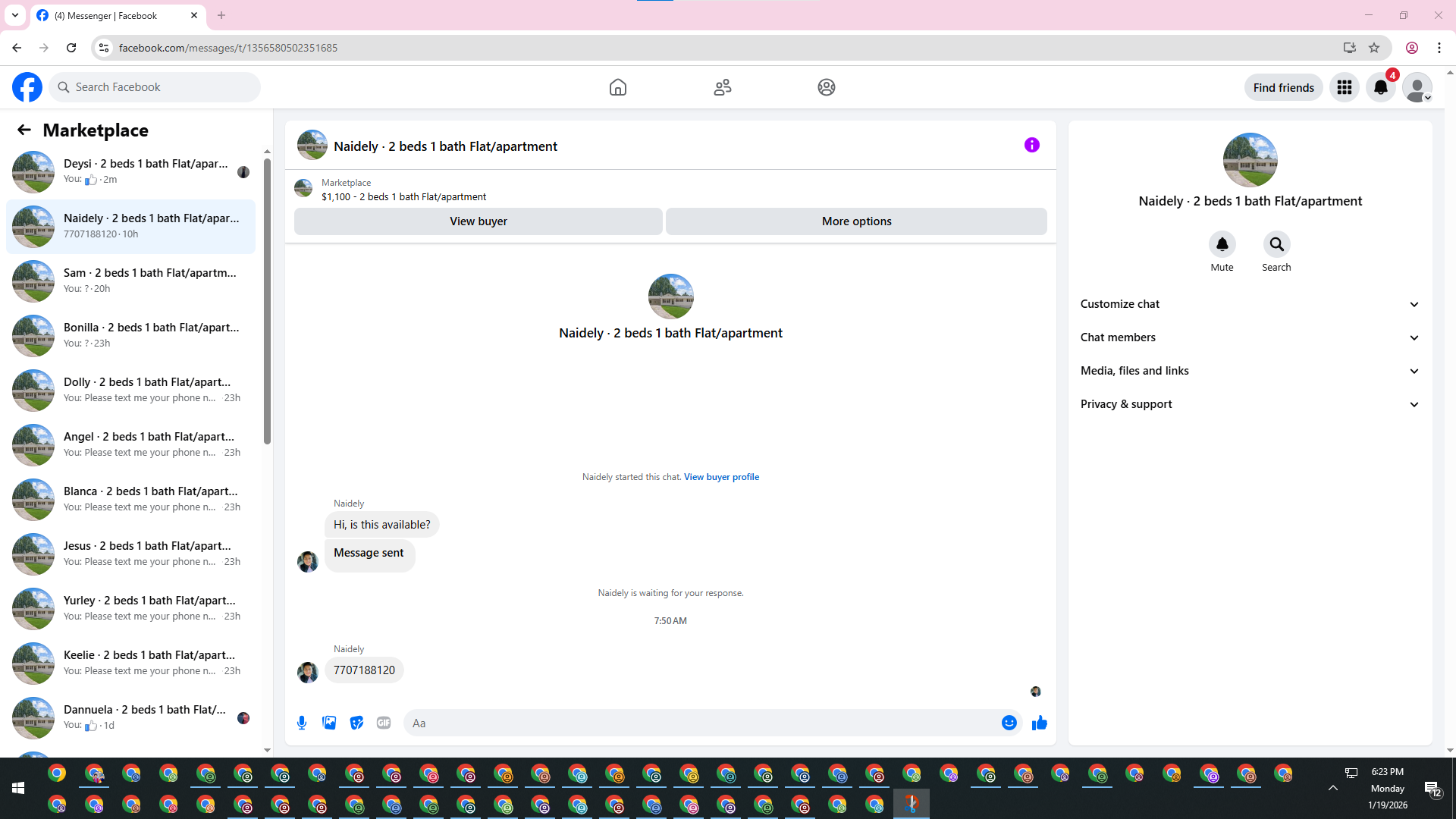1456x819 pixels.
Task: Click the voice clip microphone icon
Action: [302, 723]
